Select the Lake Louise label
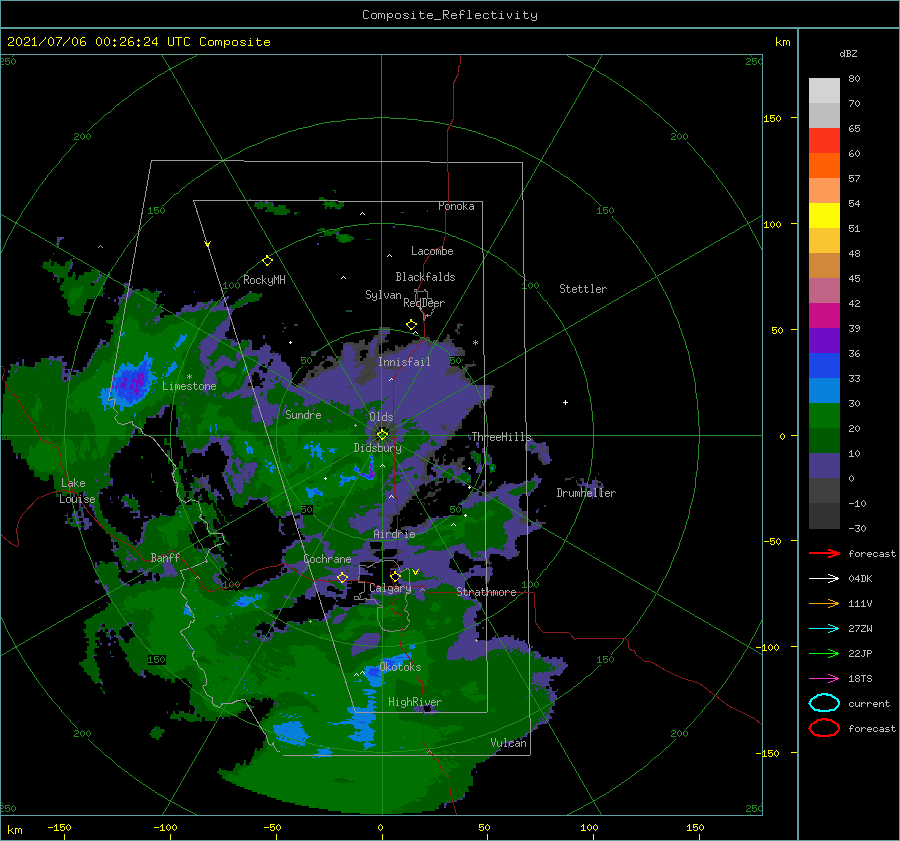The image size is (900, 841). coord(77,491)
